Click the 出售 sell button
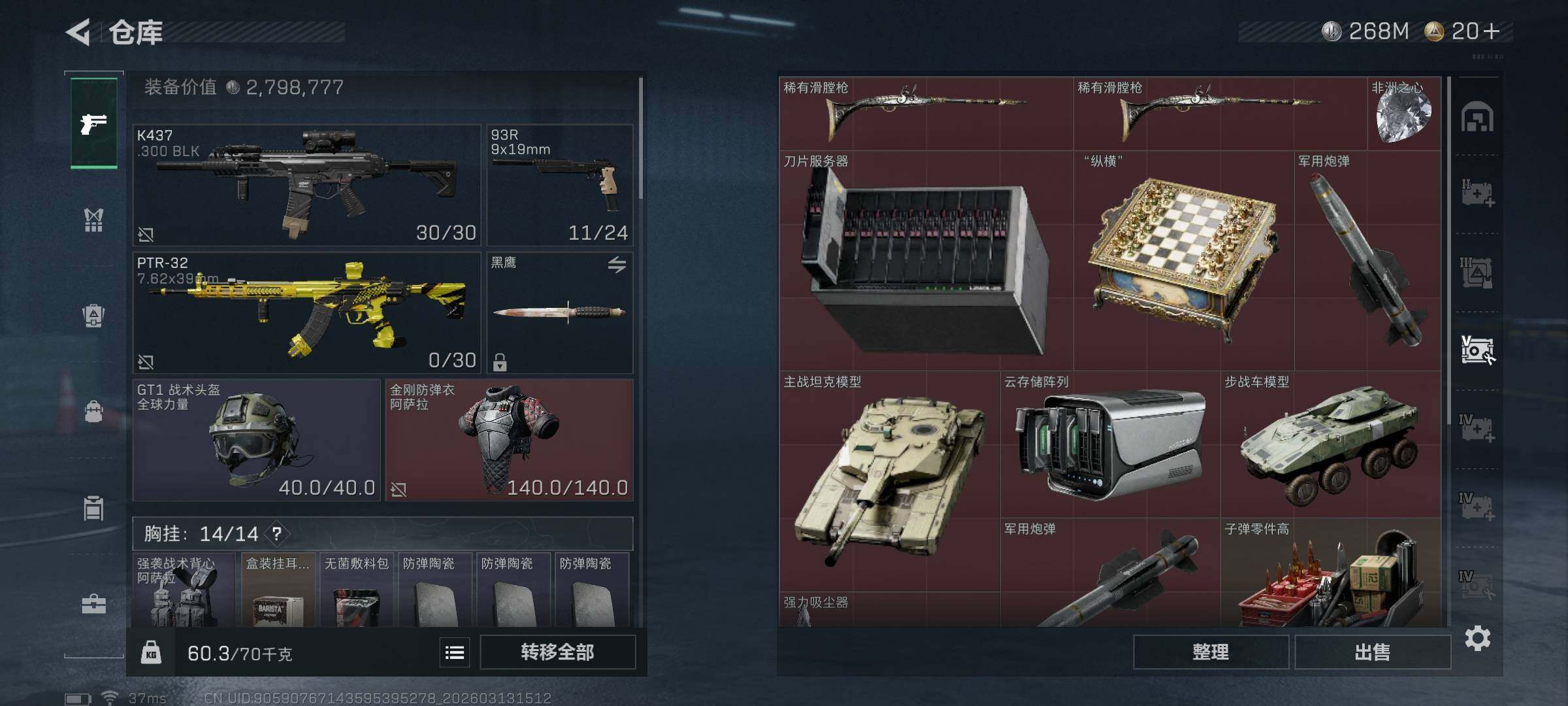 [1373, 652]
